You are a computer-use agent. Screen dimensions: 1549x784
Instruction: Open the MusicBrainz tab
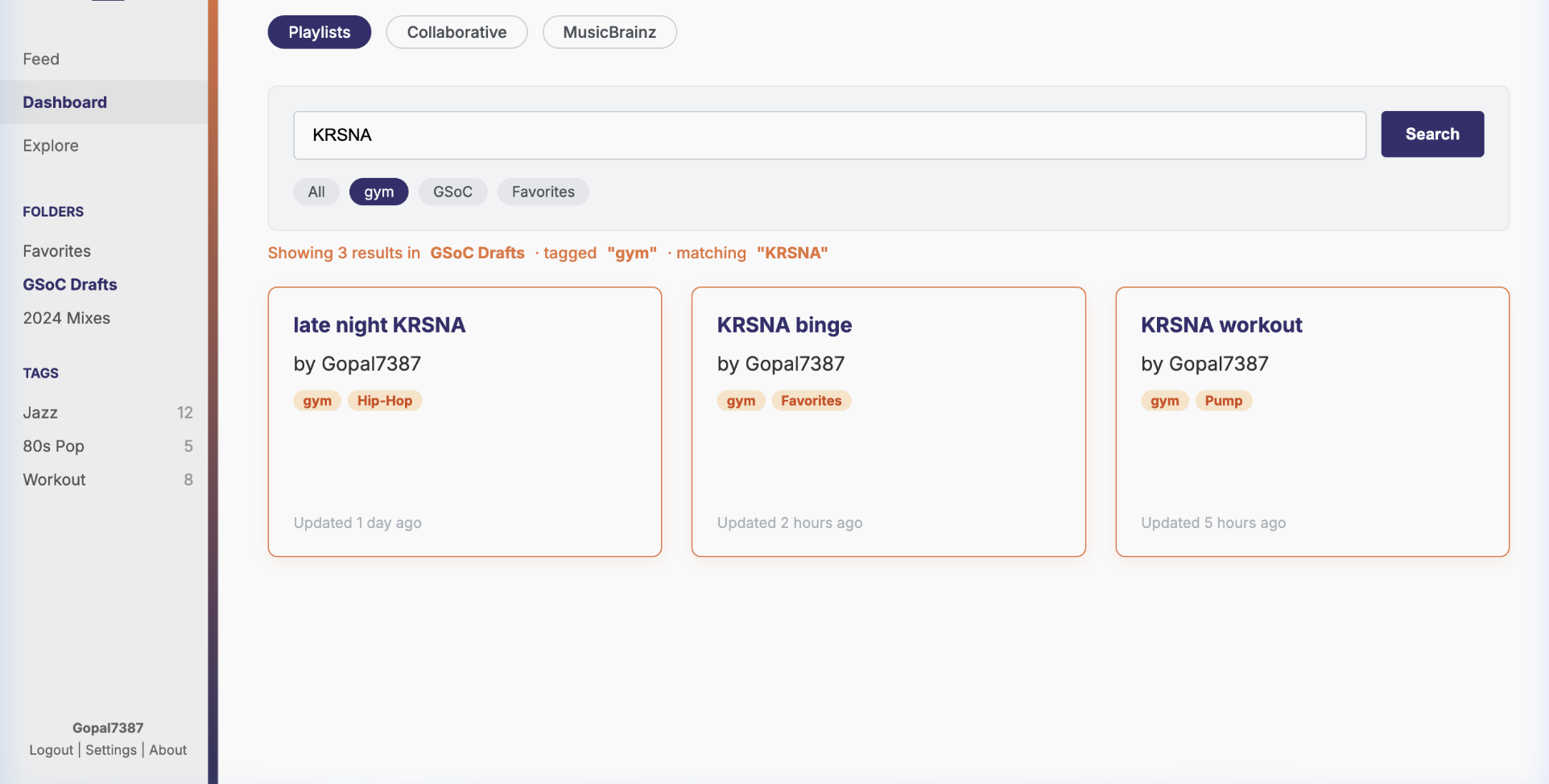tap(609, 32)
